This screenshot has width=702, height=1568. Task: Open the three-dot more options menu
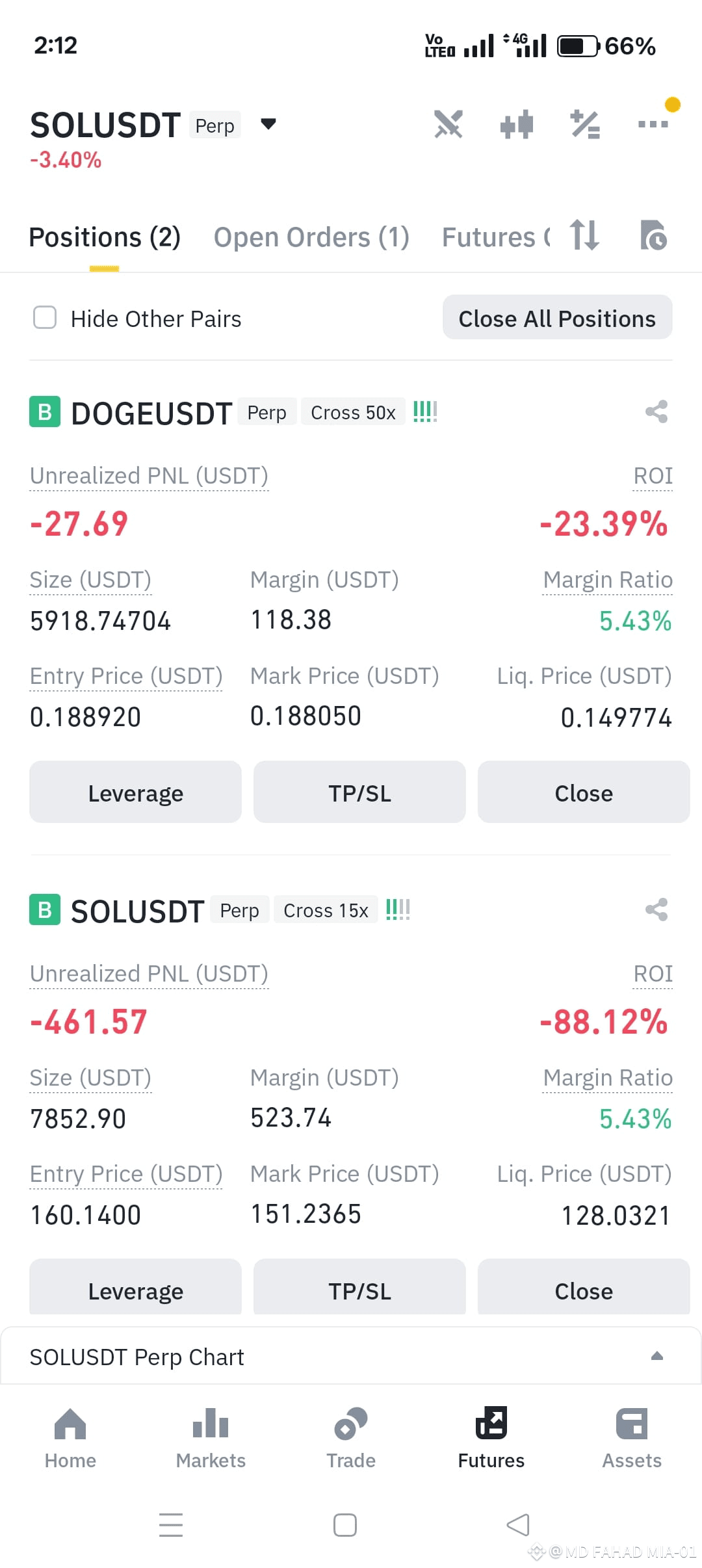pyautogui.click(x=653, y=124)
